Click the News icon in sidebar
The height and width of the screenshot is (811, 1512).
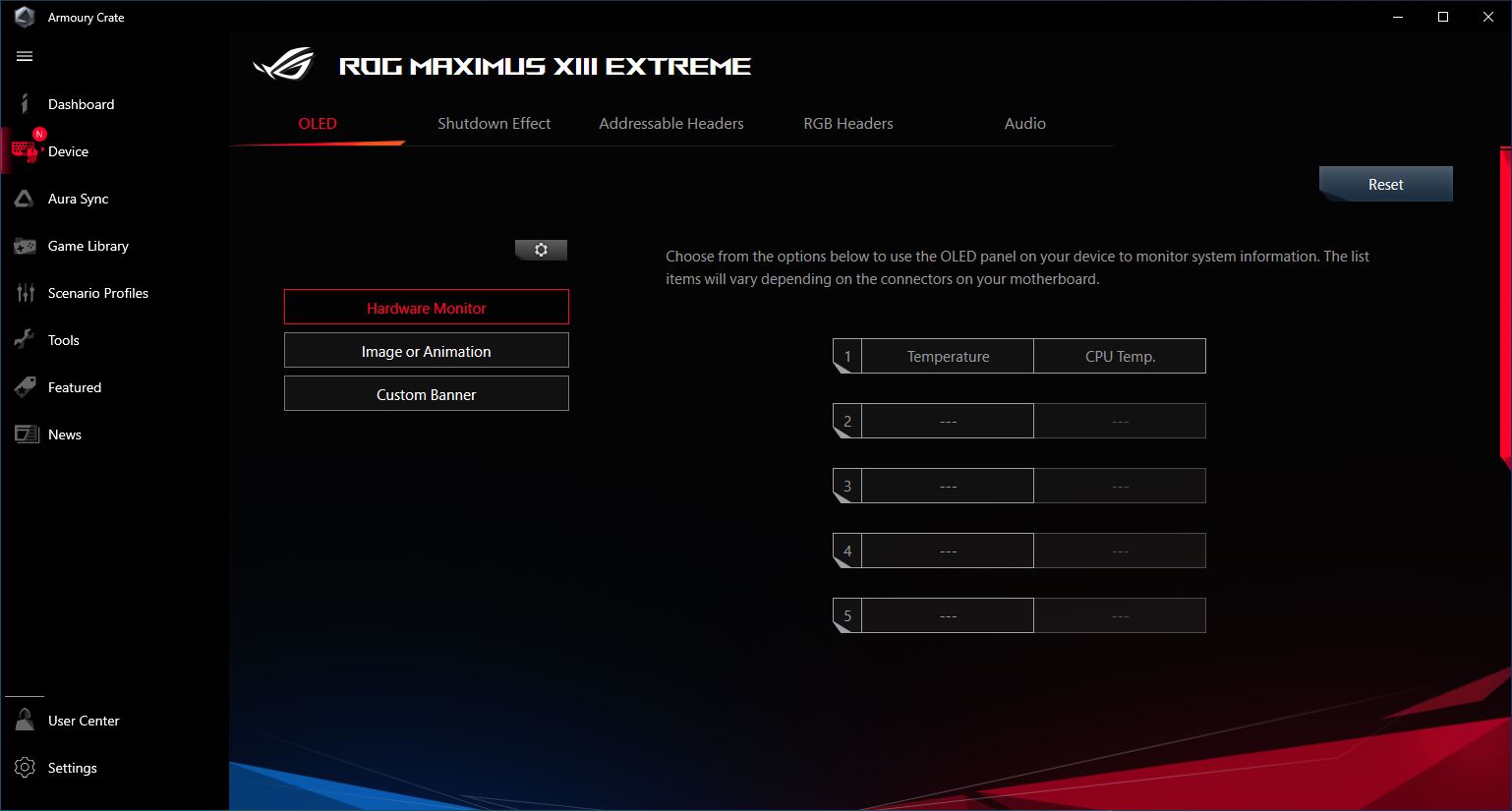click(x=26, y=434)
